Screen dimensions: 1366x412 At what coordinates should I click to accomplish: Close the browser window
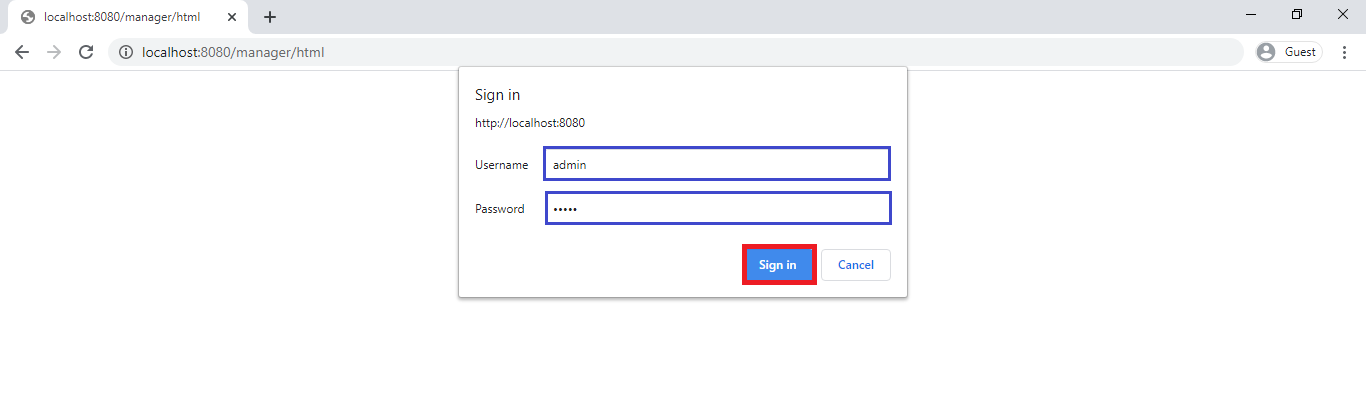click(1343, 14)
